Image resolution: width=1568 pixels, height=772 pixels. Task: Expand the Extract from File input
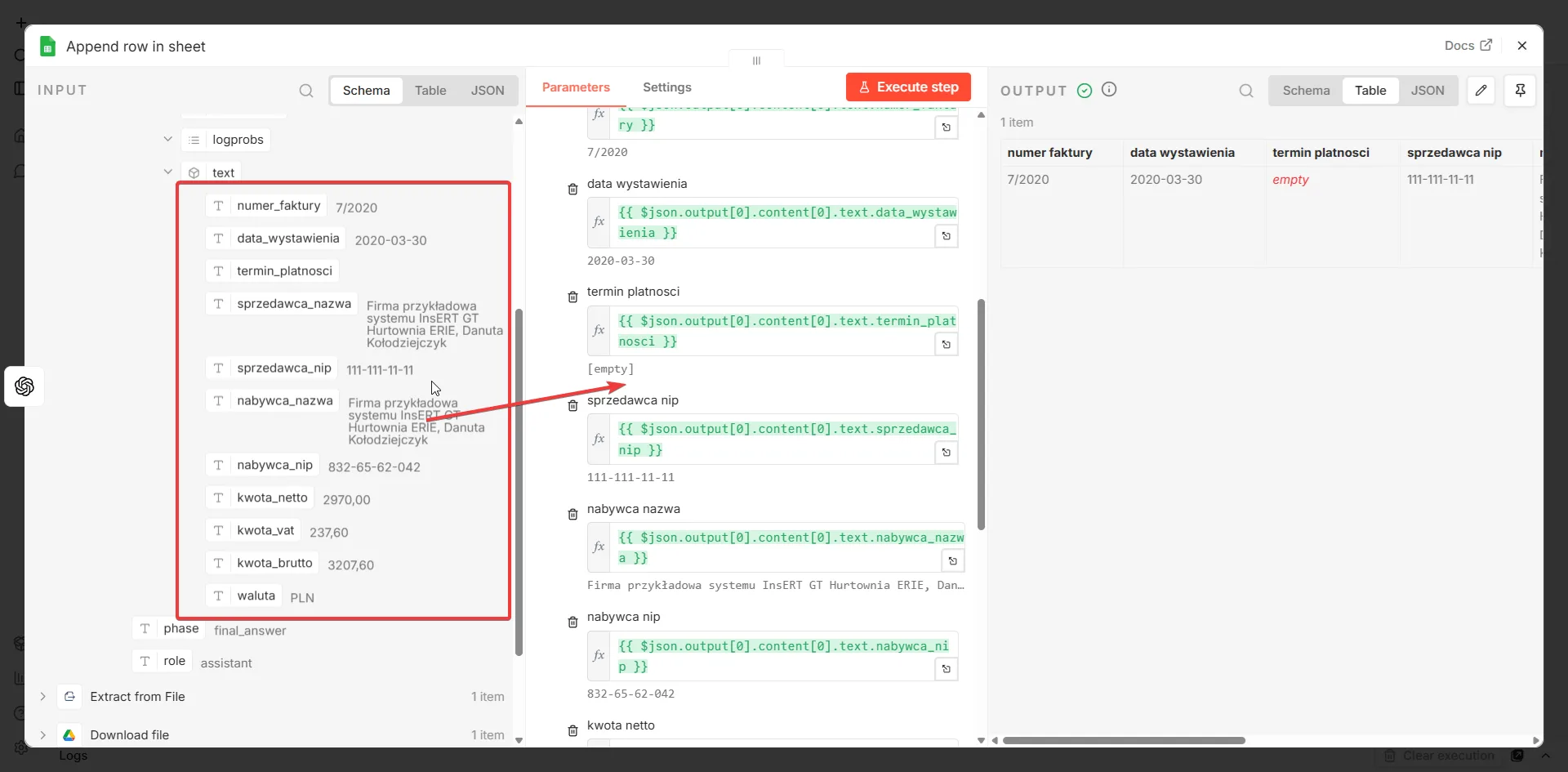[42, 697]
